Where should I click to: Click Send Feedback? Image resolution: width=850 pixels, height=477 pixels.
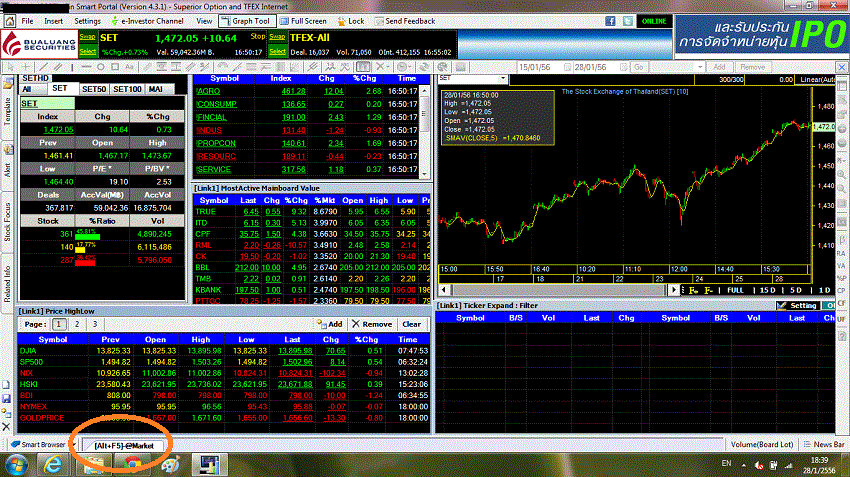(x=404, y=21)
